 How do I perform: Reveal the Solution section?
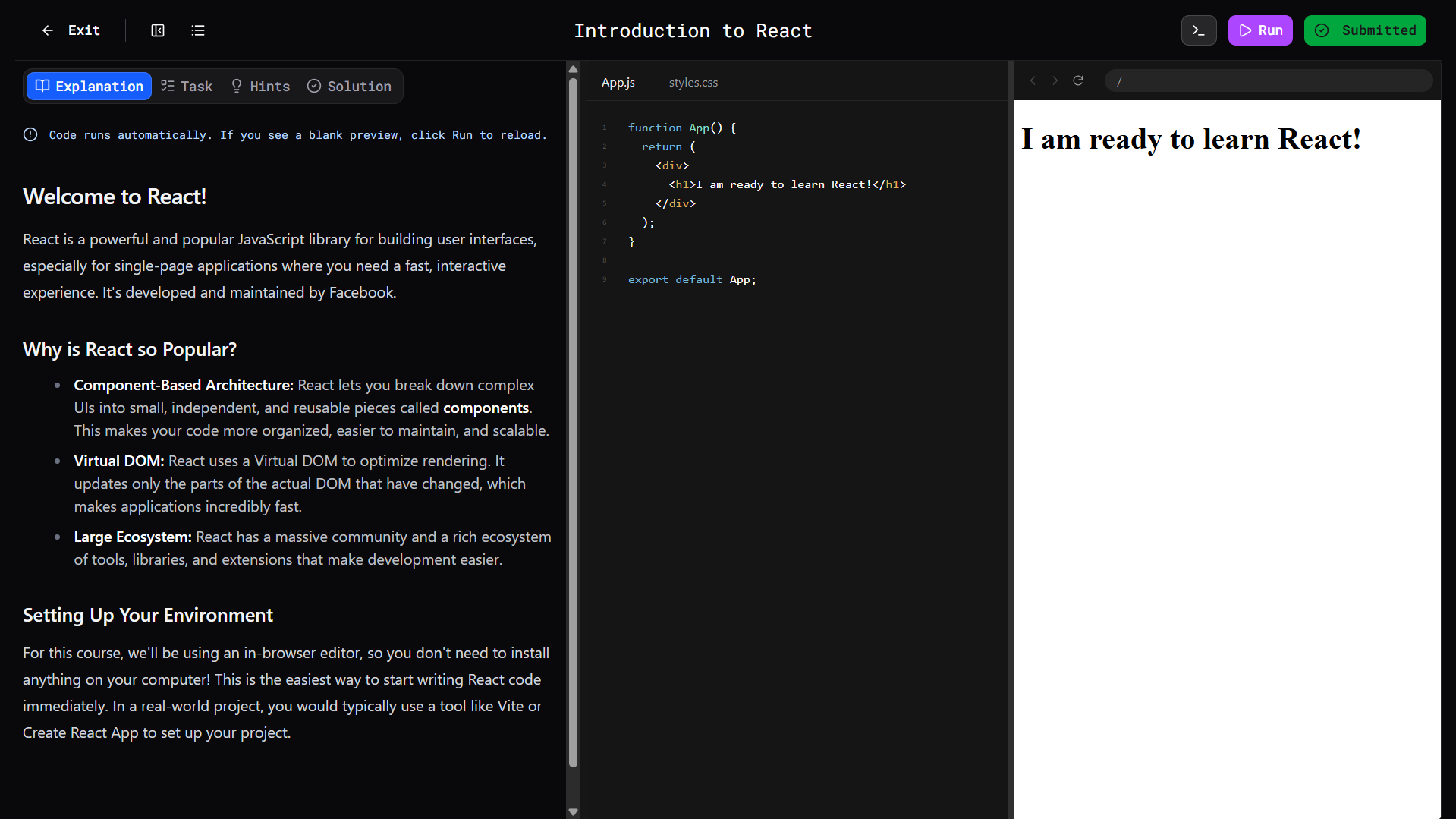click(349, 86)
